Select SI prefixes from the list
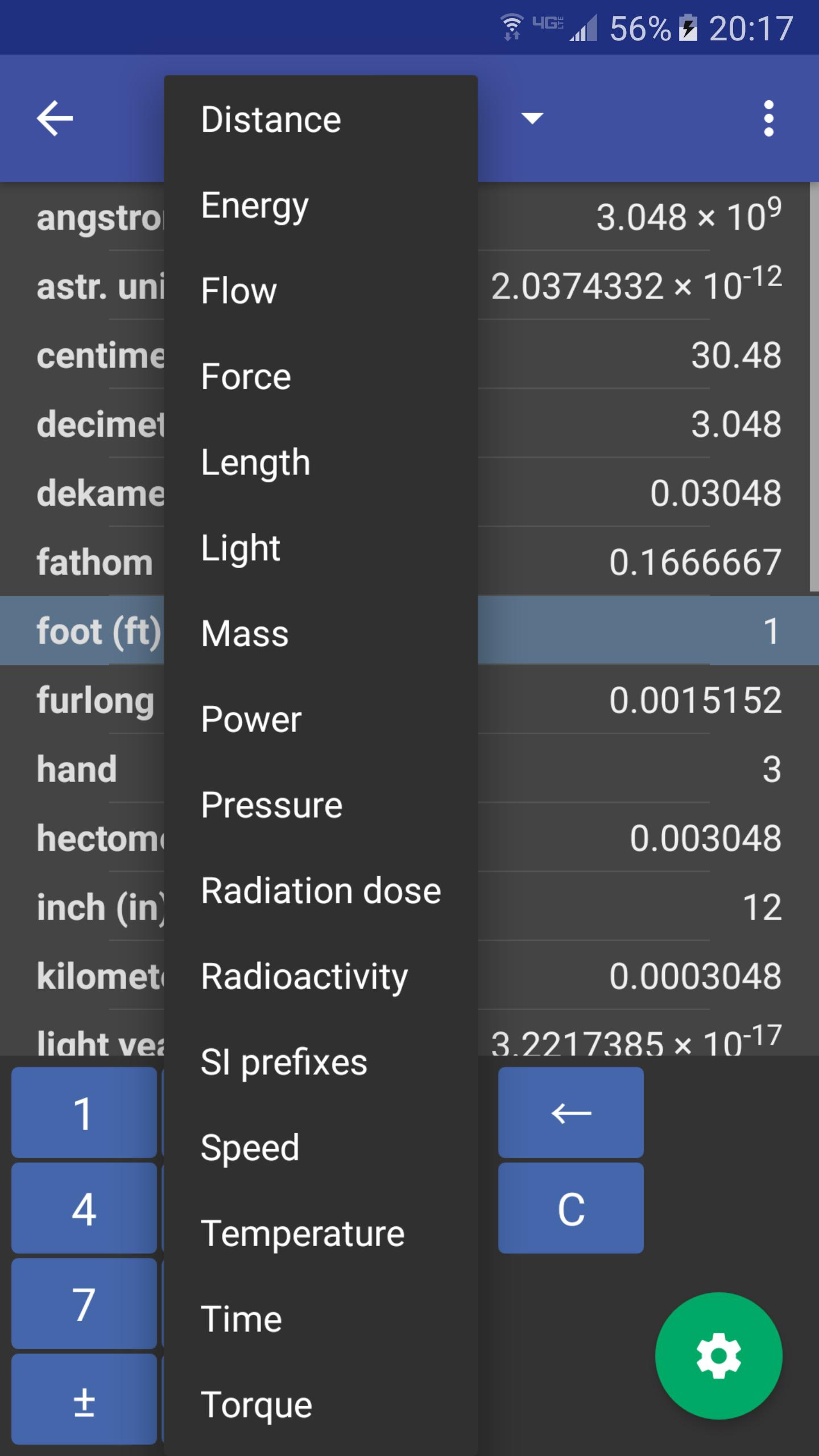819x1456 pixels. coord(284,1062)
